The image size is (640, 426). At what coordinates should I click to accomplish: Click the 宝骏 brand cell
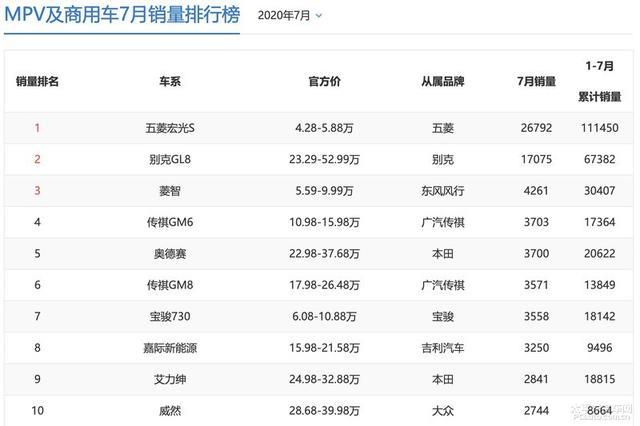click(x=443, y=316)
